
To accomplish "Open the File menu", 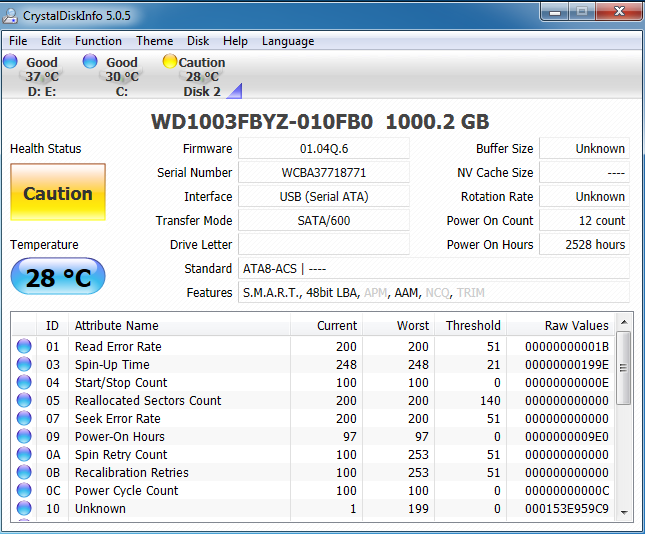I will (x=18, y=41).
